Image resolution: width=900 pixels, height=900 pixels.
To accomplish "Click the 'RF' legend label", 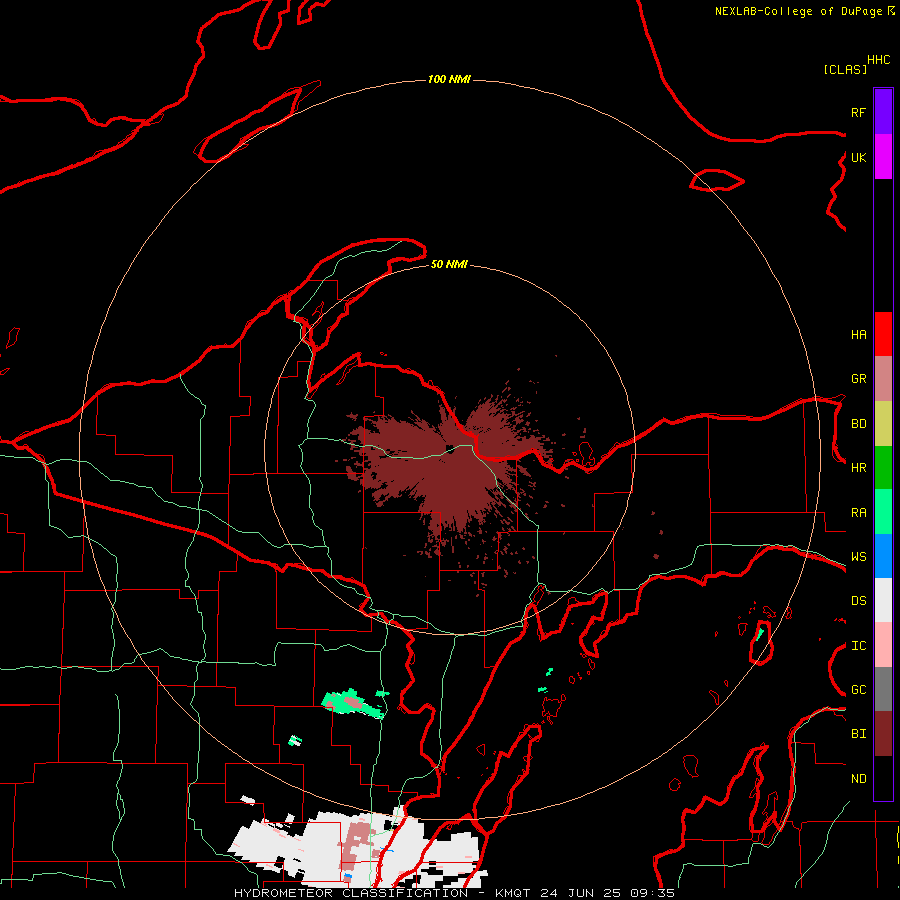I will pos(858,112).
